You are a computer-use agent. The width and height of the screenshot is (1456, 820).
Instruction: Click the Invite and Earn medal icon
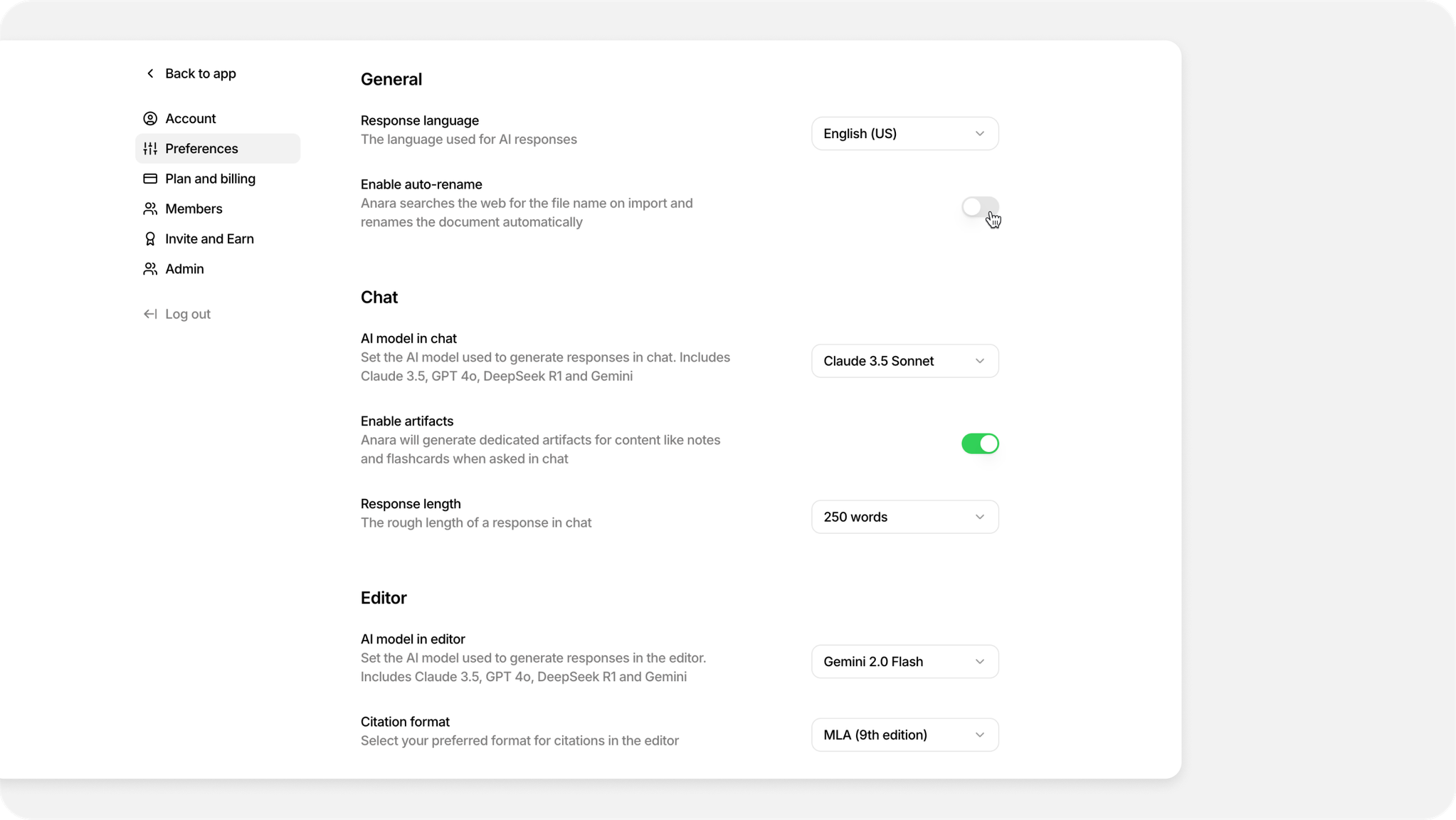click(x=150, y=238)
